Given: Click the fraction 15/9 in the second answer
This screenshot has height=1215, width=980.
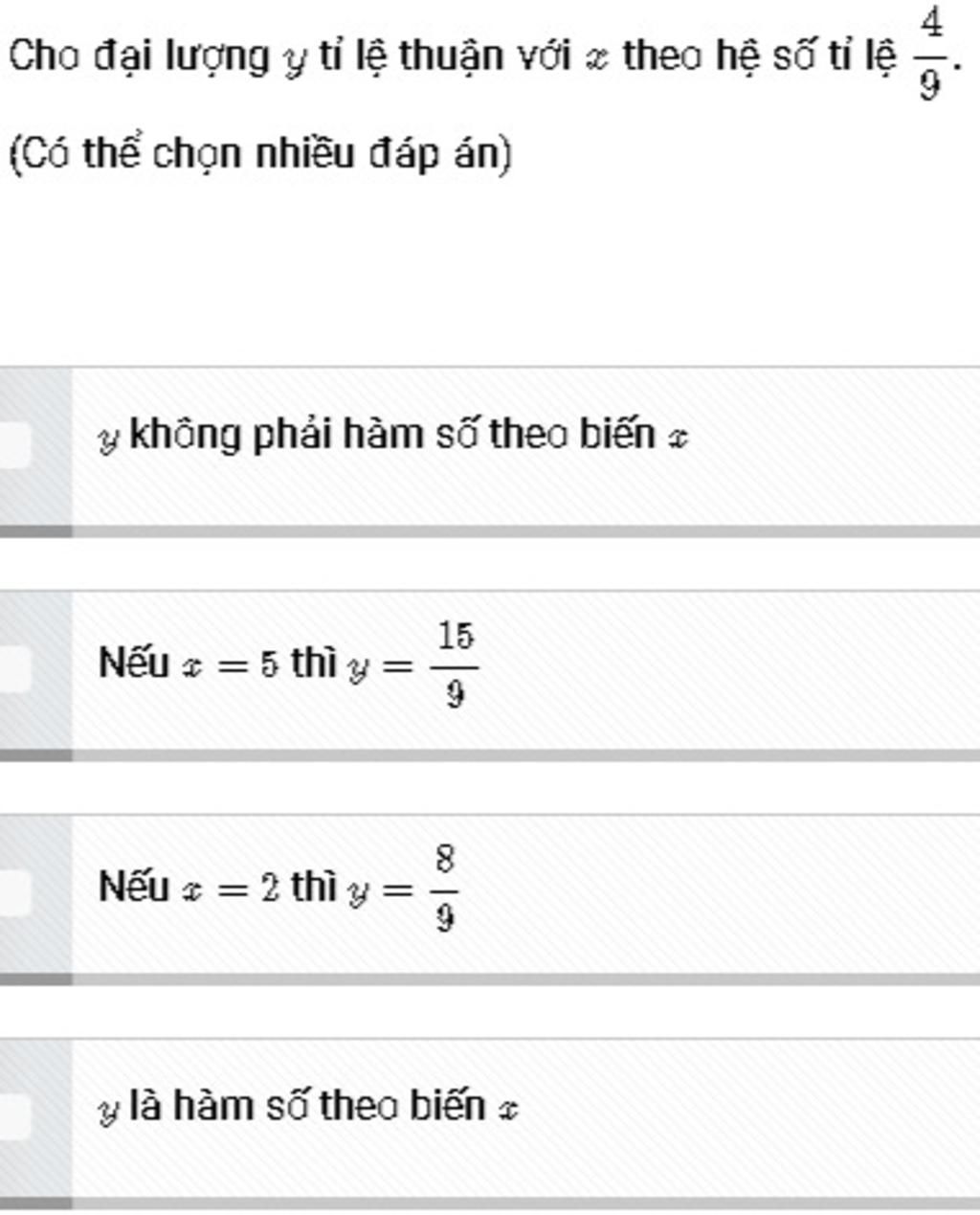Looking at the screenshot, I should [x=456, y=663].
